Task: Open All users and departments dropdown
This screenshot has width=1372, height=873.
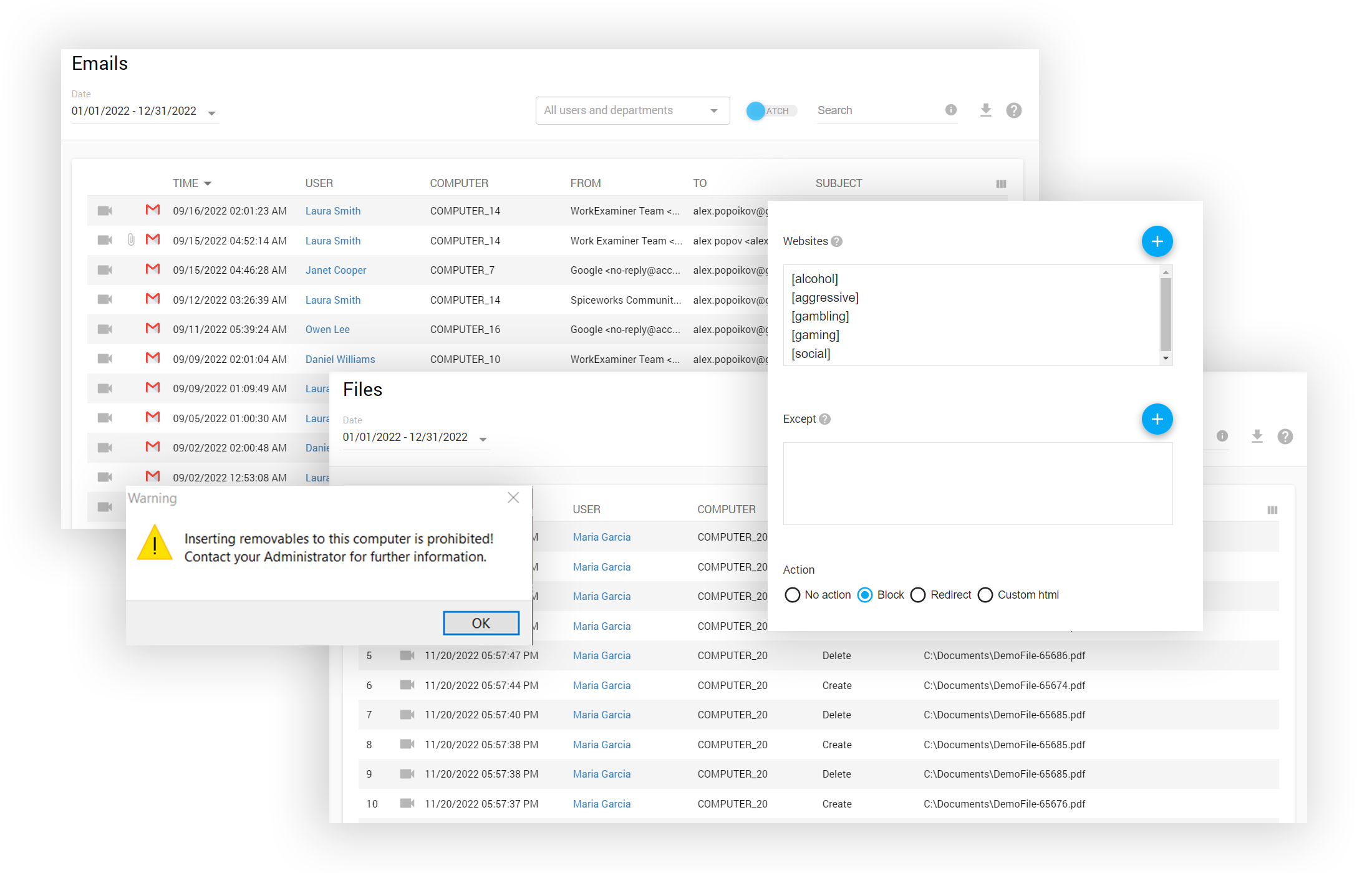Action: point(632,110)
